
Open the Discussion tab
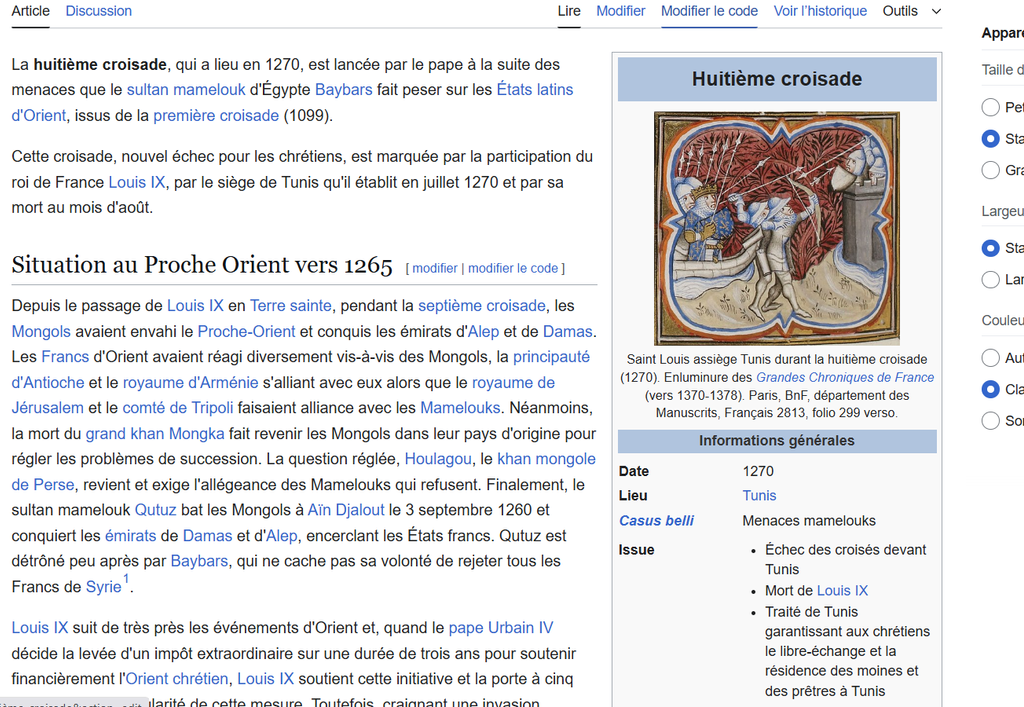(x=99, y=11)
